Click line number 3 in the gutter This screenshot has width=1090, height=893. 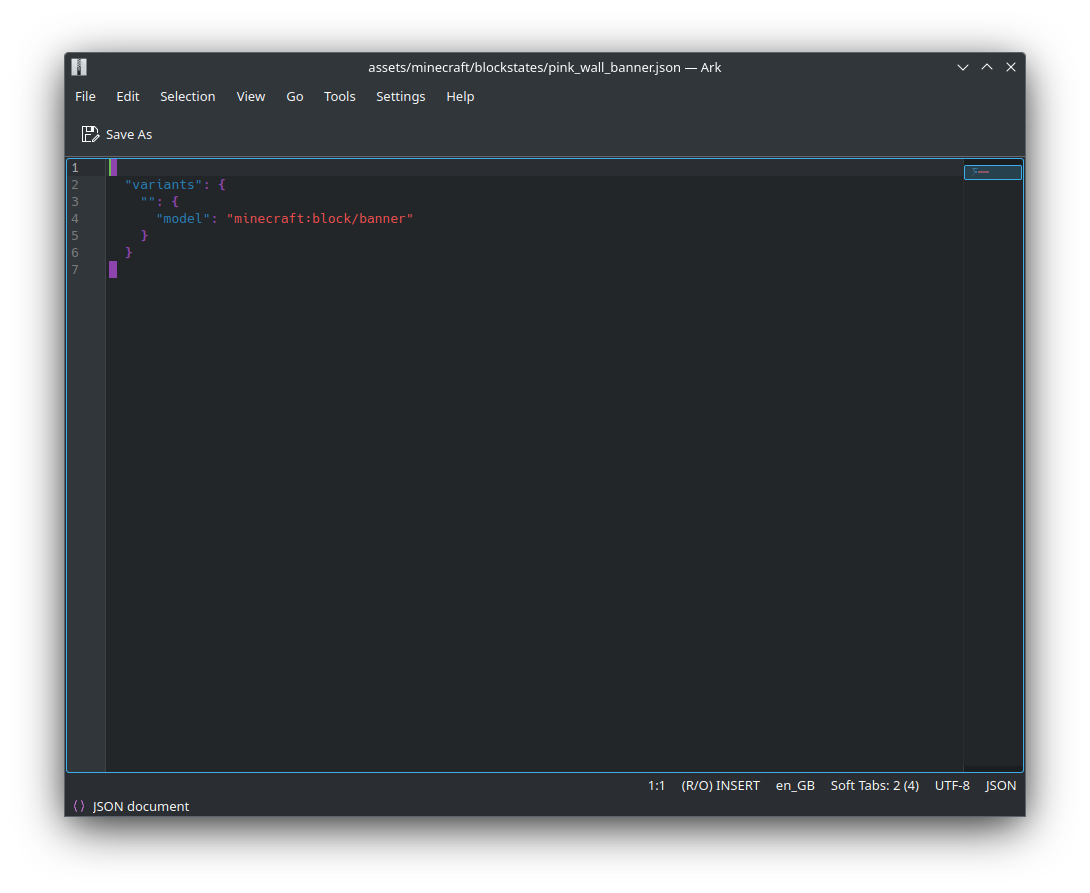pyautogui.click(x=75, y=202)
